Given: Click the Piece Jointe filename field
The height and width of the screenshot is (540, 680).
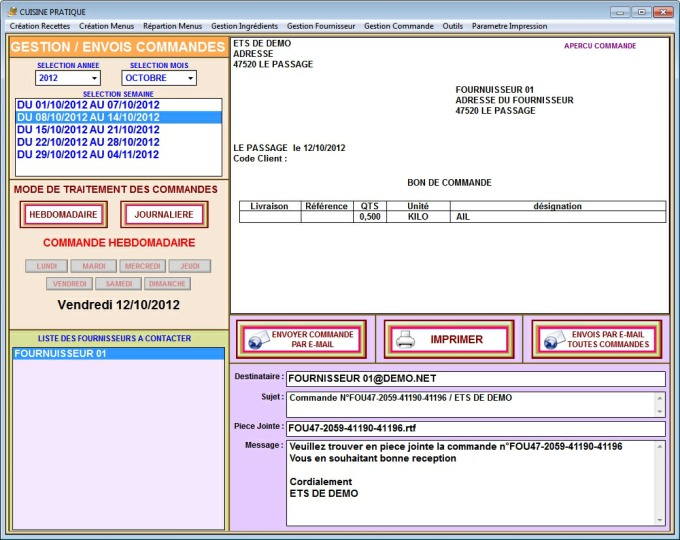Looking at the screenshot, I should coord(475,429).
